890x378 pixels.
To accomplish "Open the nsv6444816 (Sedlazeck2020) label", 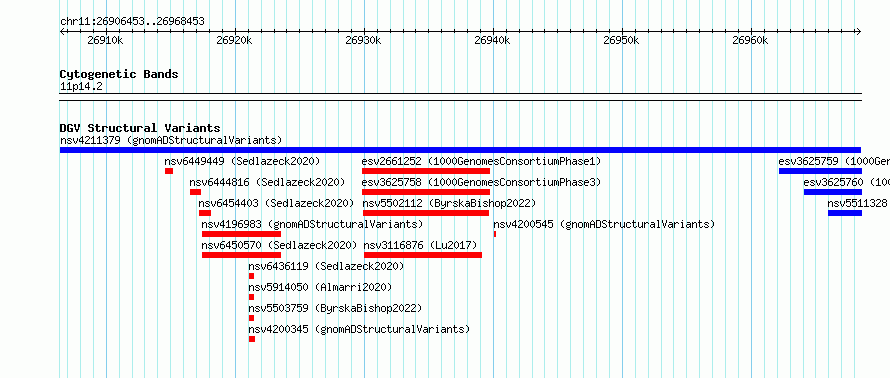I will [267, 182].
